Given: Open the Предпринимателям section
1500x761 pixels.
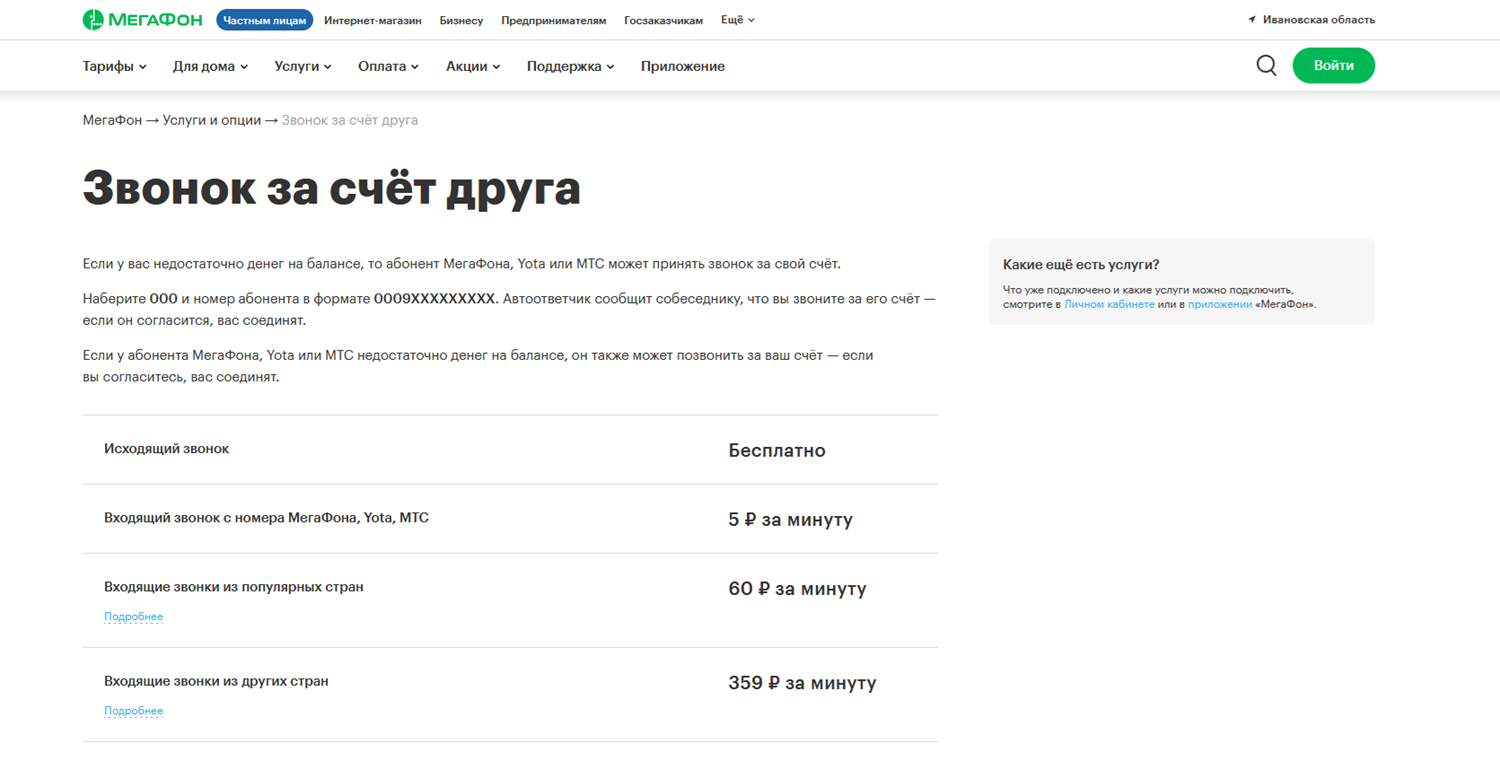Looking at the screenshot, I should 554,20.
